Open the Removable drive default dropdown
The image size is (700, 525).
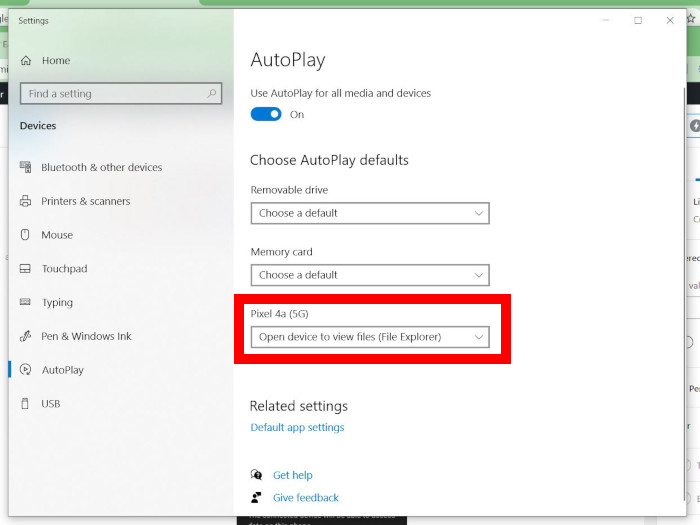[x=370, y=213]
